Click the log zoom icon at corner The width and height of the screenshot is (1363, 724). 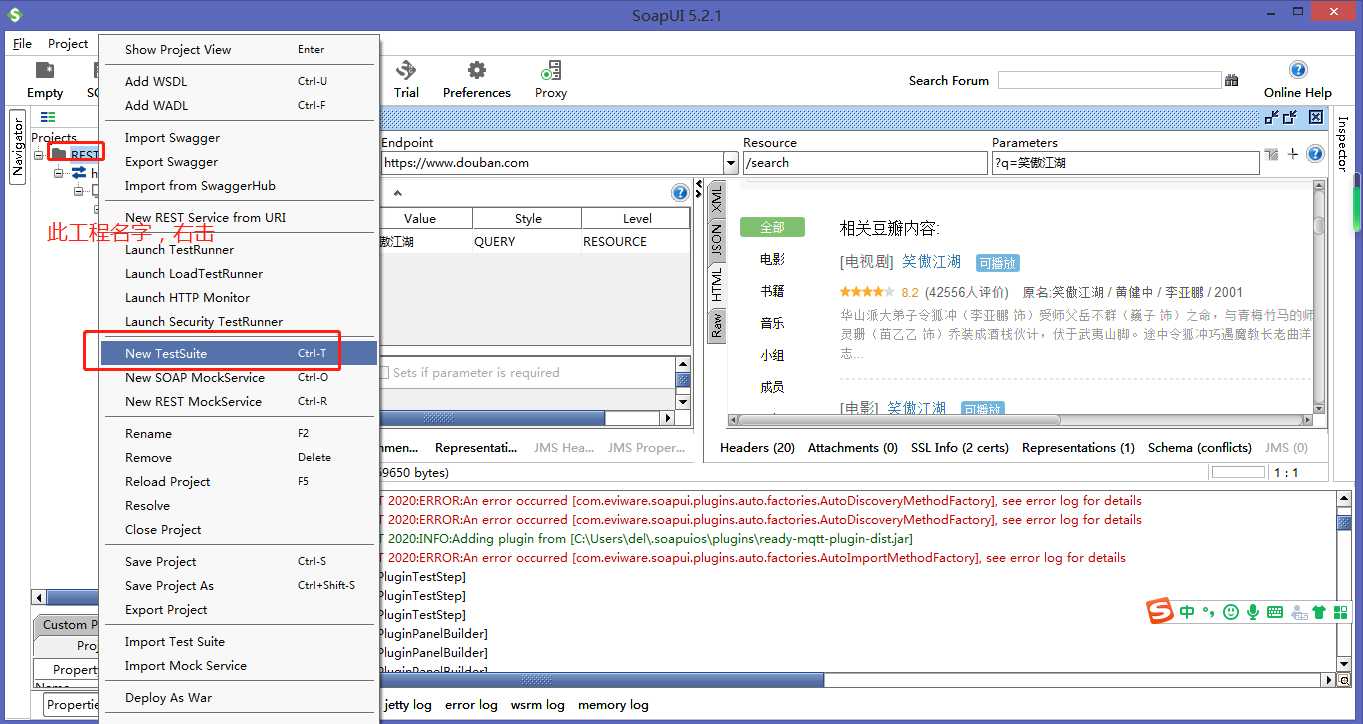[x=1343, y=680]
